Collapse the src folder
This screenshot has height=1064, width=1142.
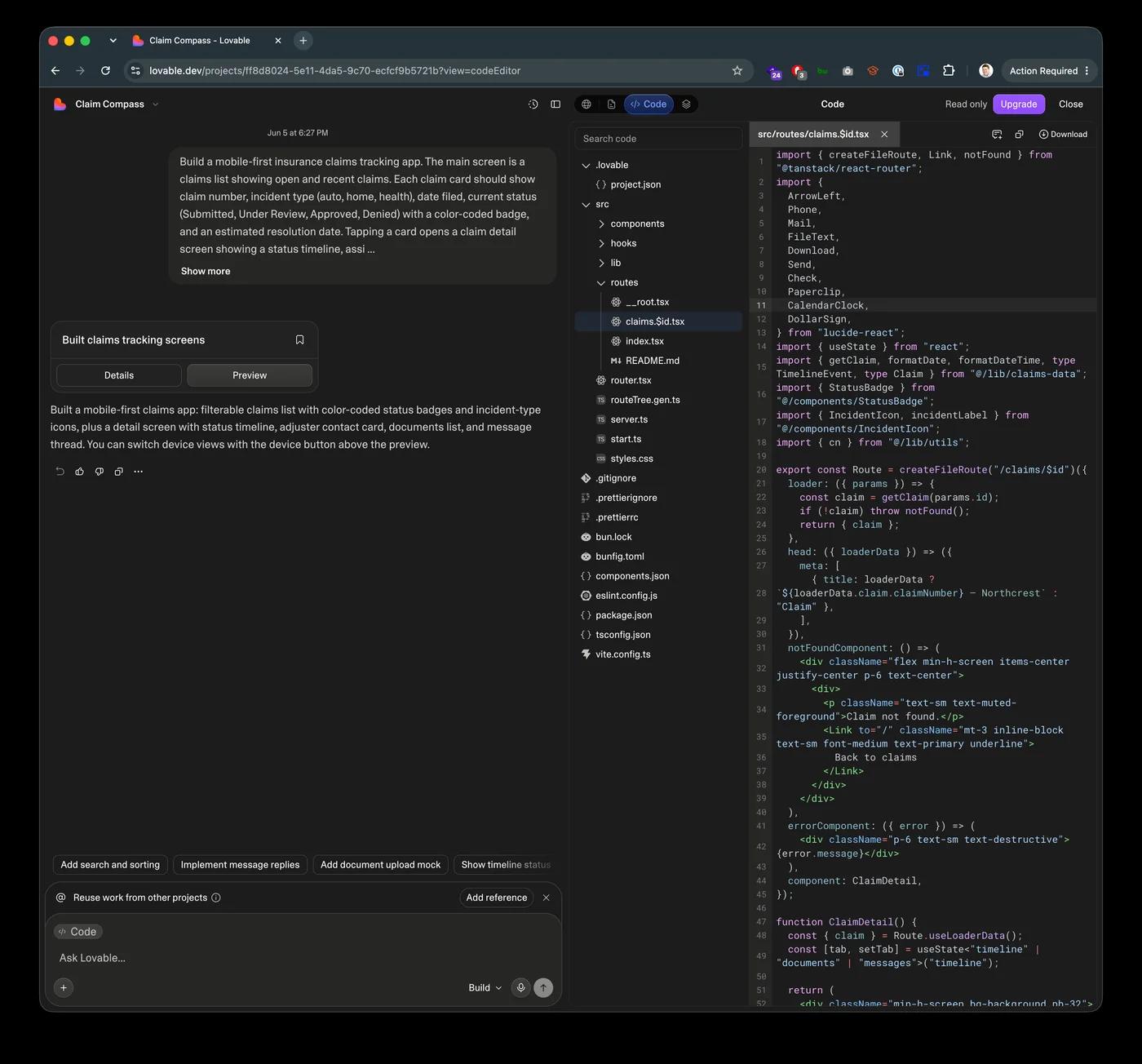pos(586,204)
